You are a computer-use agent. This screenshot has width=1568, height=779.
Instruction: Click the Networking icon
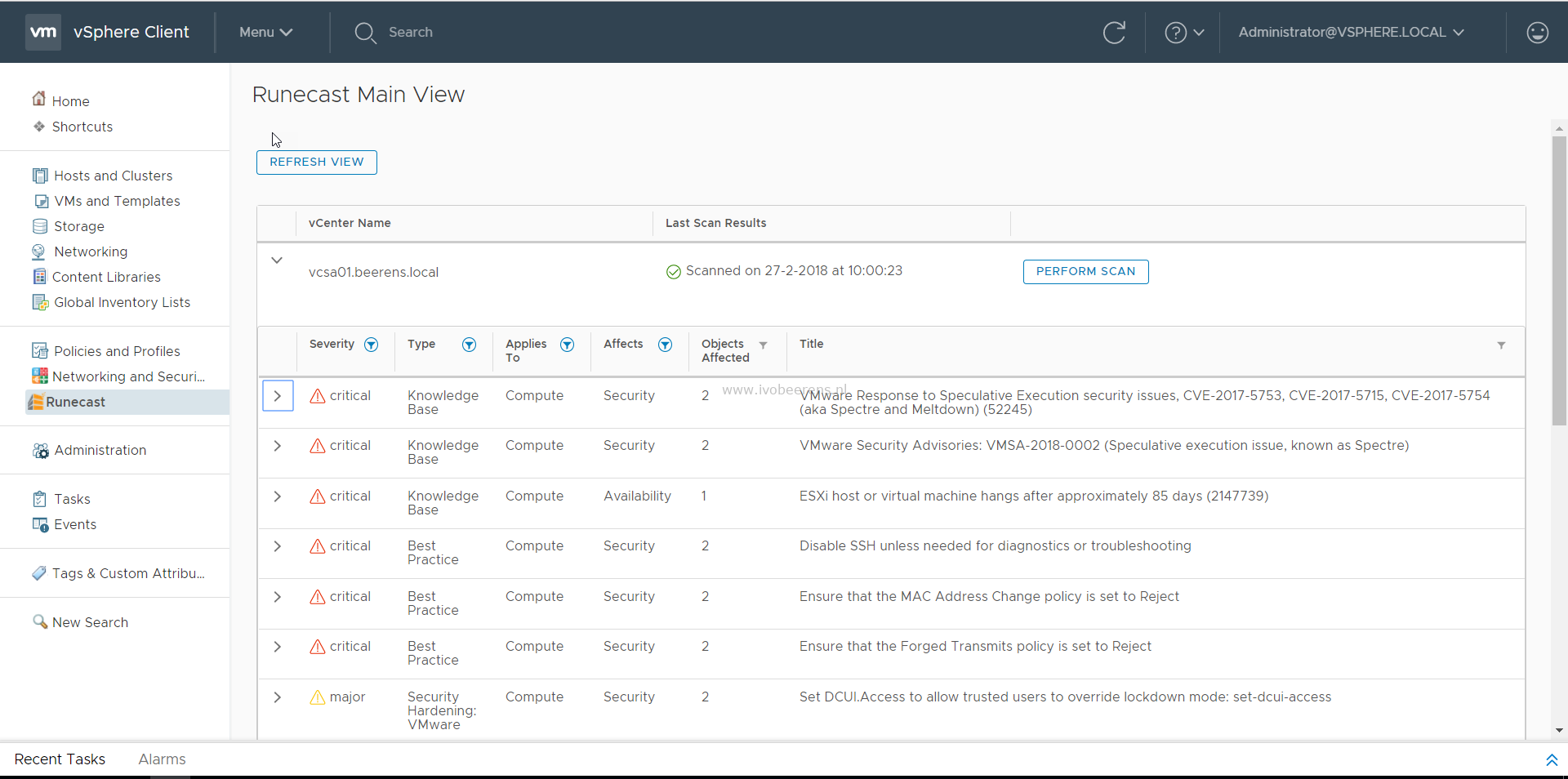39,252
